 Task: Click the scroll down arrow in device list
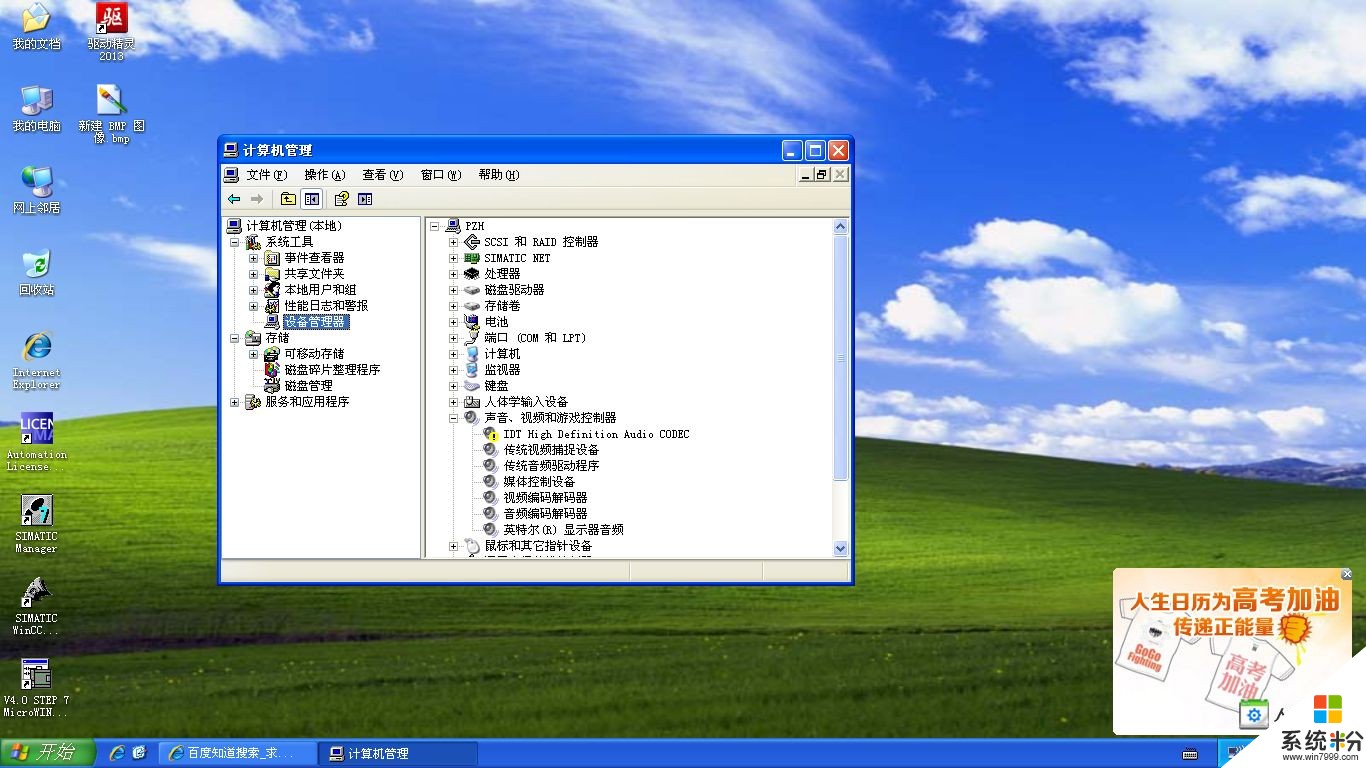[x=840, y=548]
